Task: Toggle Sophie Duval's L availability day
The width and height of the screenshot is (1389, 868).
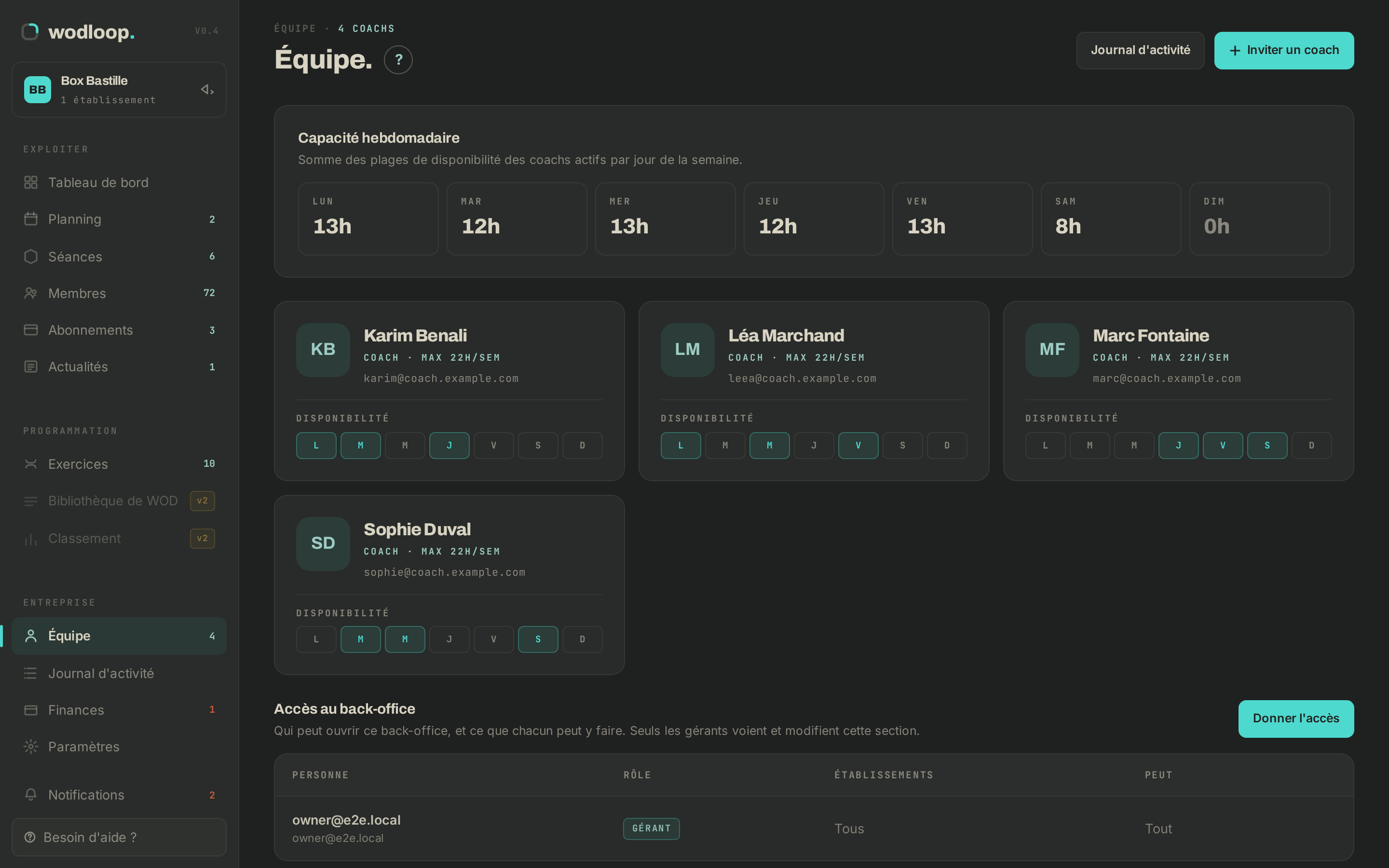Action: click(x=316, y=639)
